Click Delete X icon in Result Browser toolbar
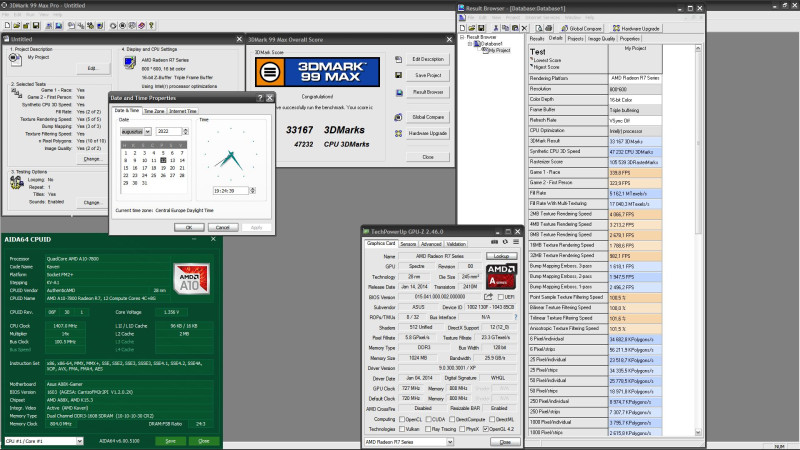Viewport: 800px width, 450px height. pyautogui.click(x=524, y=28)
